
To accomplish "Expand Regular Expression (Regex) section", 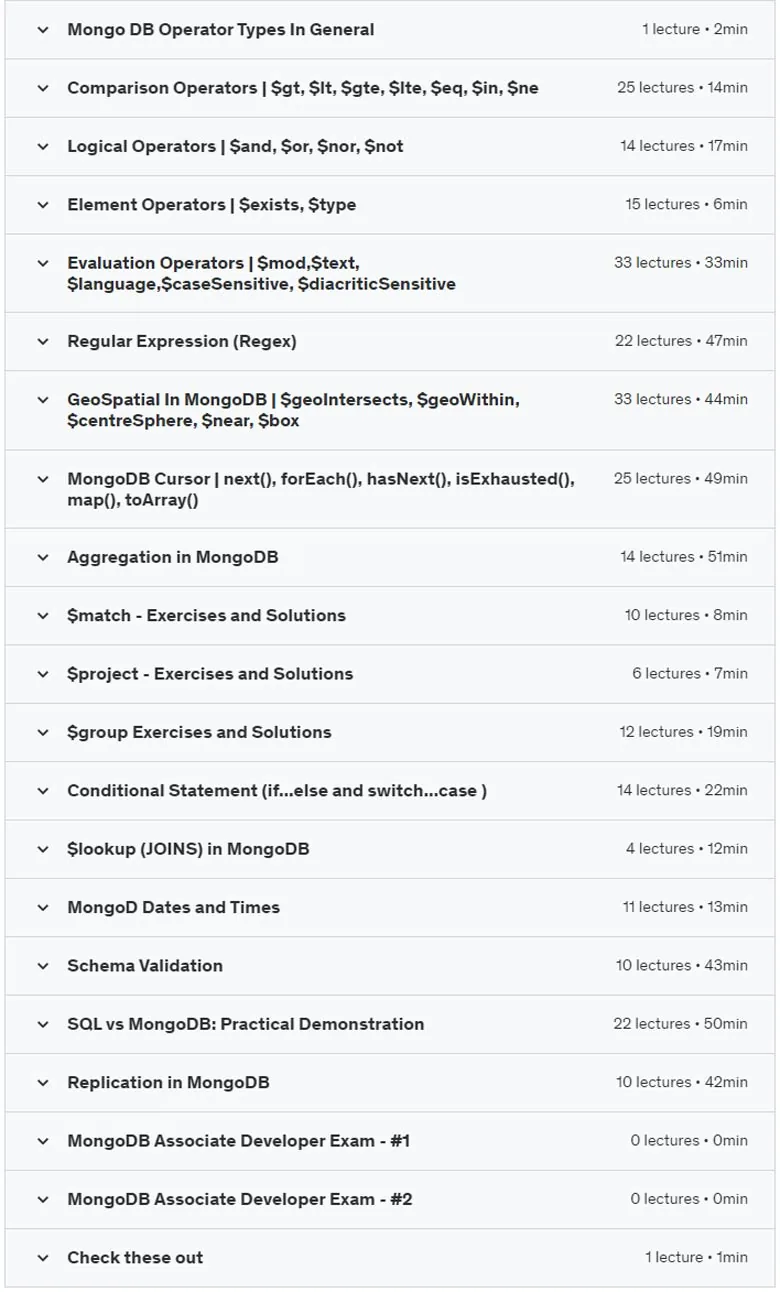I will point(390,342).
